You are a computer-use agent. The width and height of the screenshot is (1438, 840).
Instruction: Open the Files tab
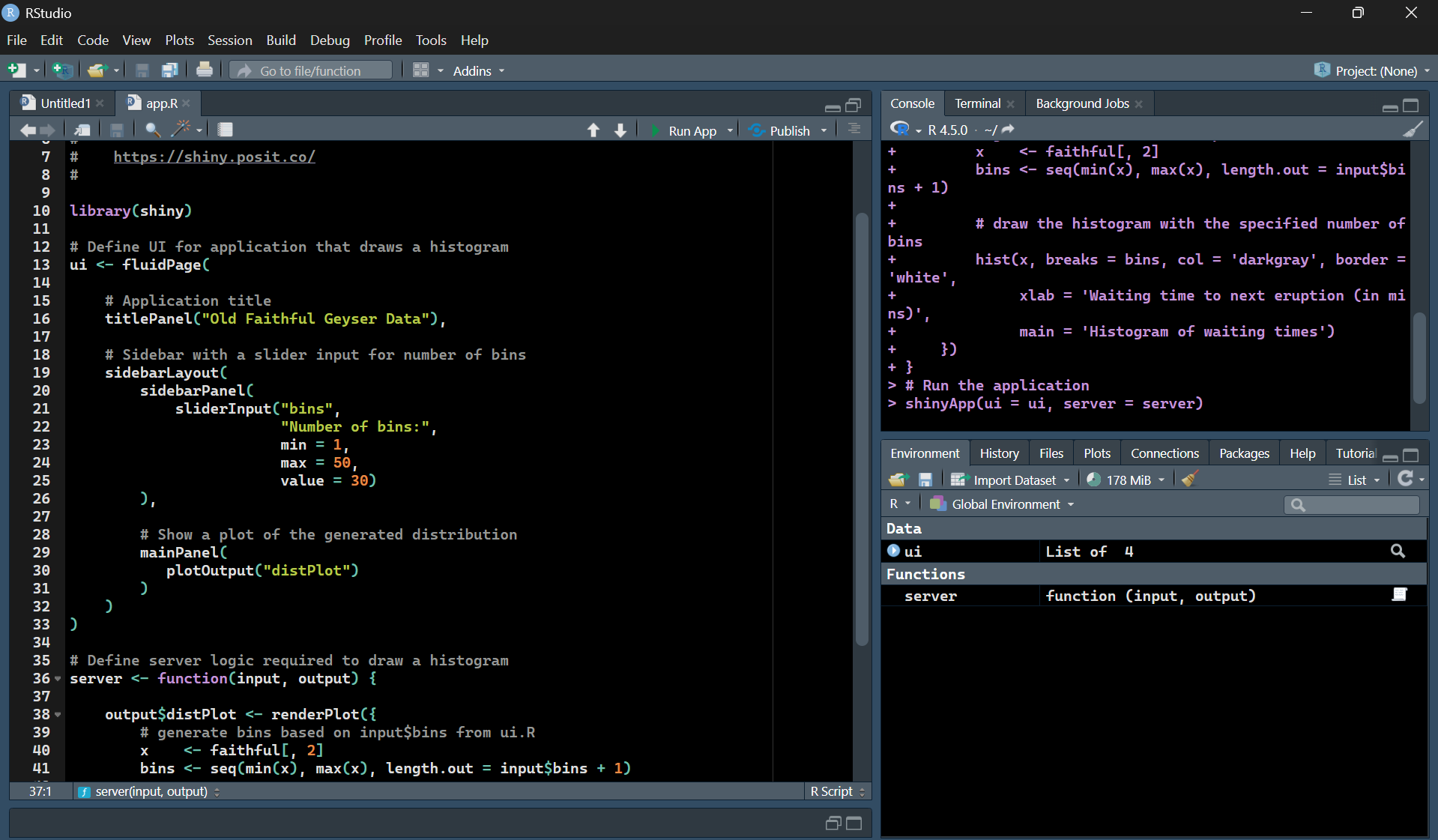1051,453
